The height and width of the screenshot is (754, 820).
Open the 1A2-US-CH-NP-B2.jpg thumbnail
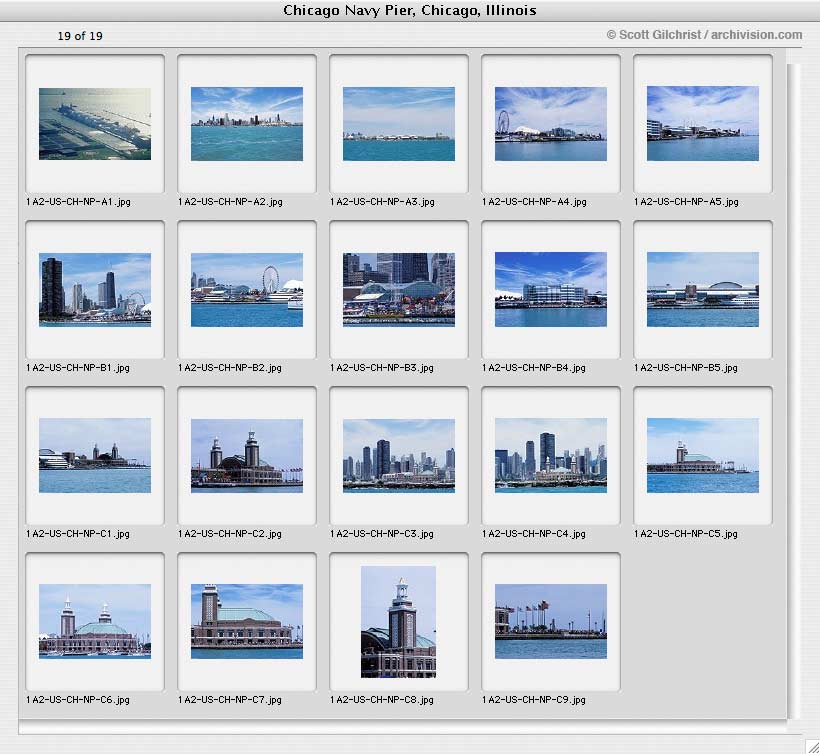click(x=247, y=290)
